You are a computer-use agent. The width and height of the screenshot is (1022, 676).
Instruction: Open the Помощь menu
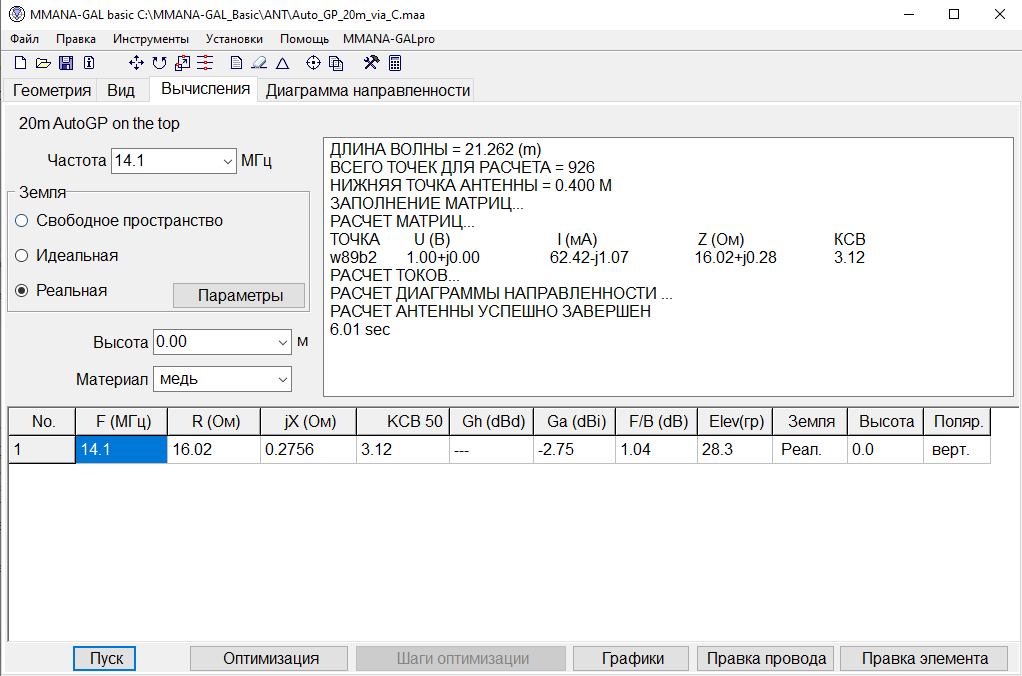point(304,39)
